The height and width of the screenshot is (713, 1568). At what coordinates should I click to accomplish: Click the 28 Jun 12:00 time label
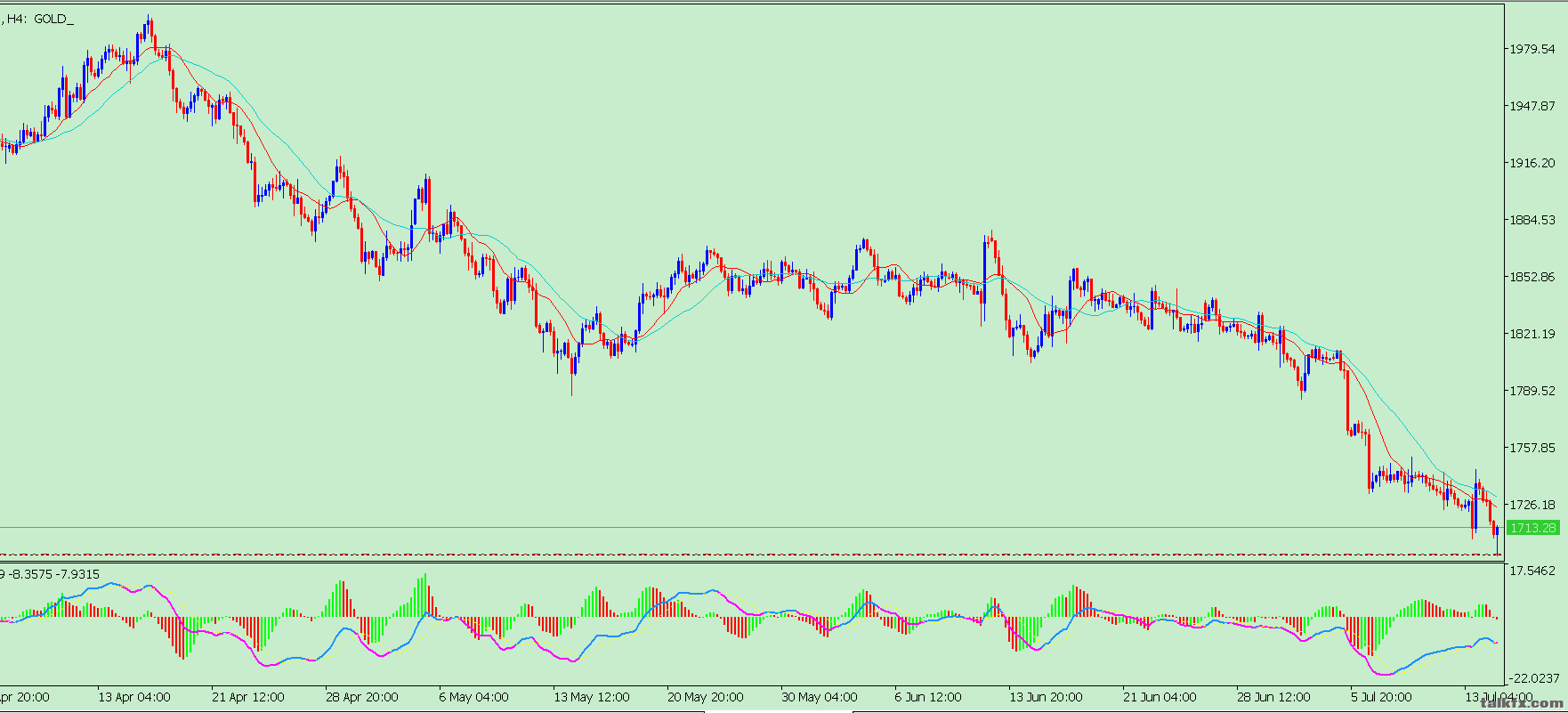click(1273, 697)
